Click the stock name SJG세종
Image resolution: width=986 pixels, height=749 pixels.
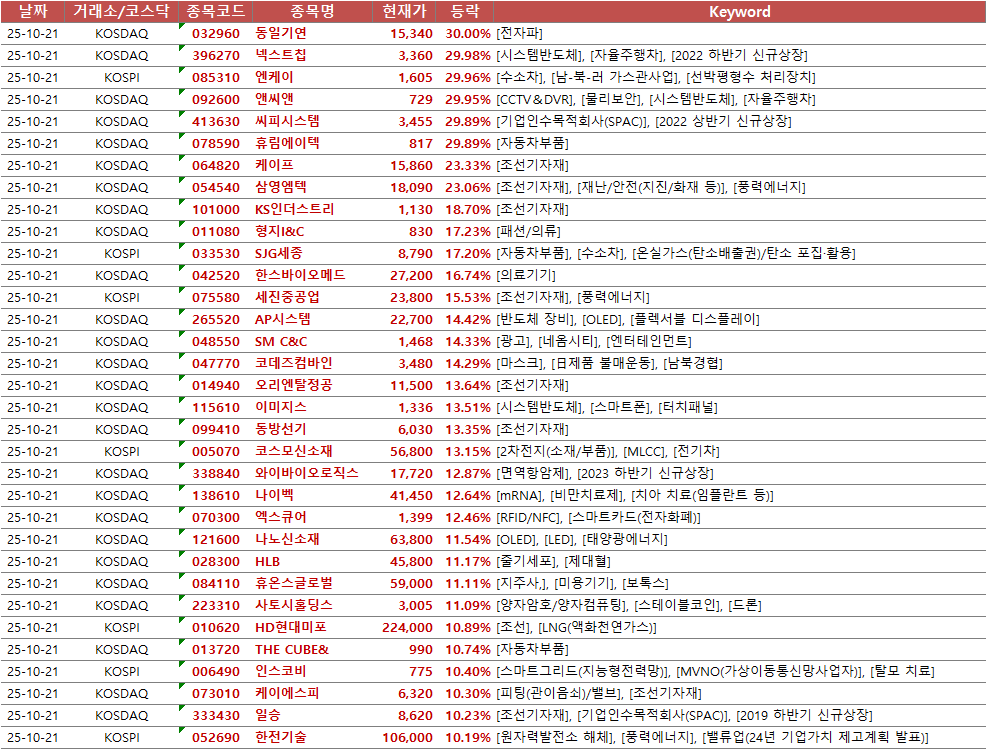coord(279,253)
